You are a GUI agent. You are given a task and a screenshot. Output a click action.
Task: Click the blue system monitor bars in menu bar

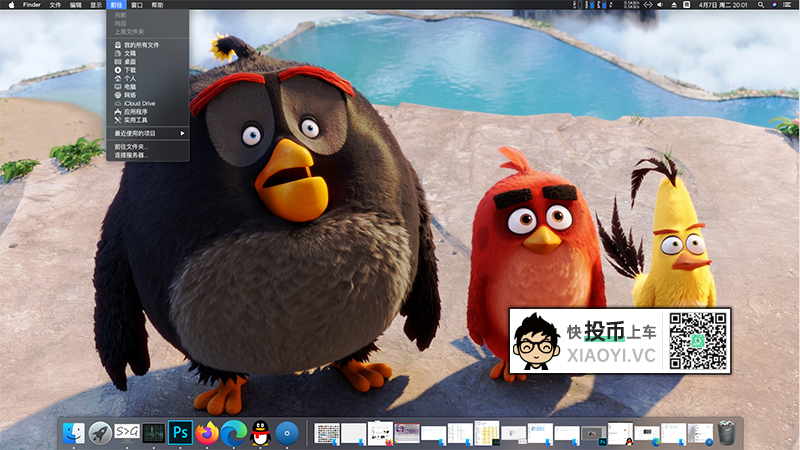[594, 5]
